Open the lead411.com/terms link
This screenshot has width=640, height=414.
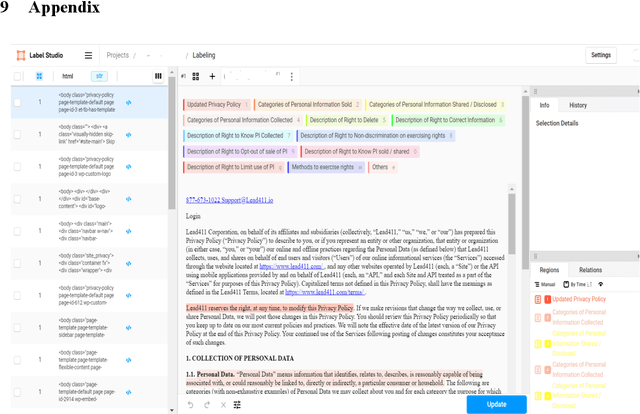click(x=325, y=292)
